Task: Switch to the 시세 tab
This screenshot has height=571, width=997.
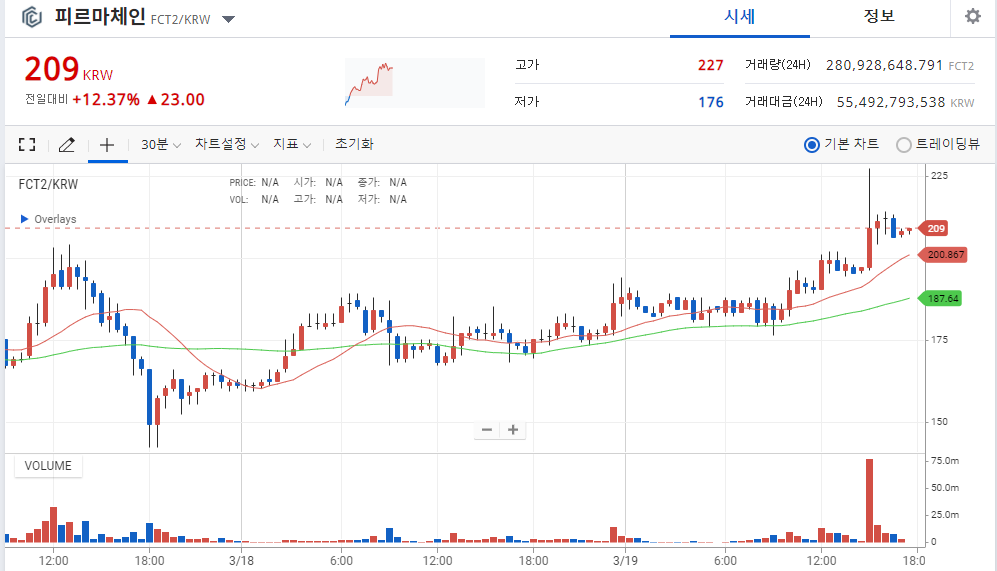Action: point(739,17)
